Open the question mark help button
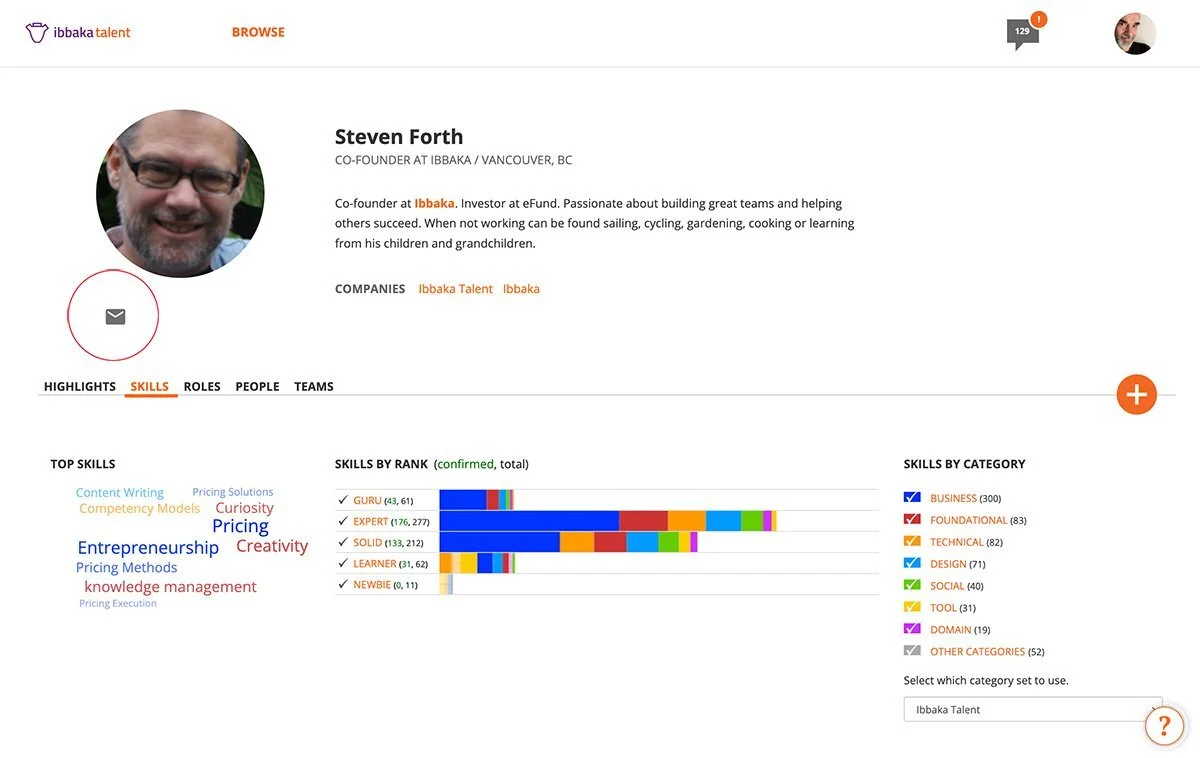The width and height of the screenshot is (1200, 758). pyautogui.click(x=1164, y=726)
